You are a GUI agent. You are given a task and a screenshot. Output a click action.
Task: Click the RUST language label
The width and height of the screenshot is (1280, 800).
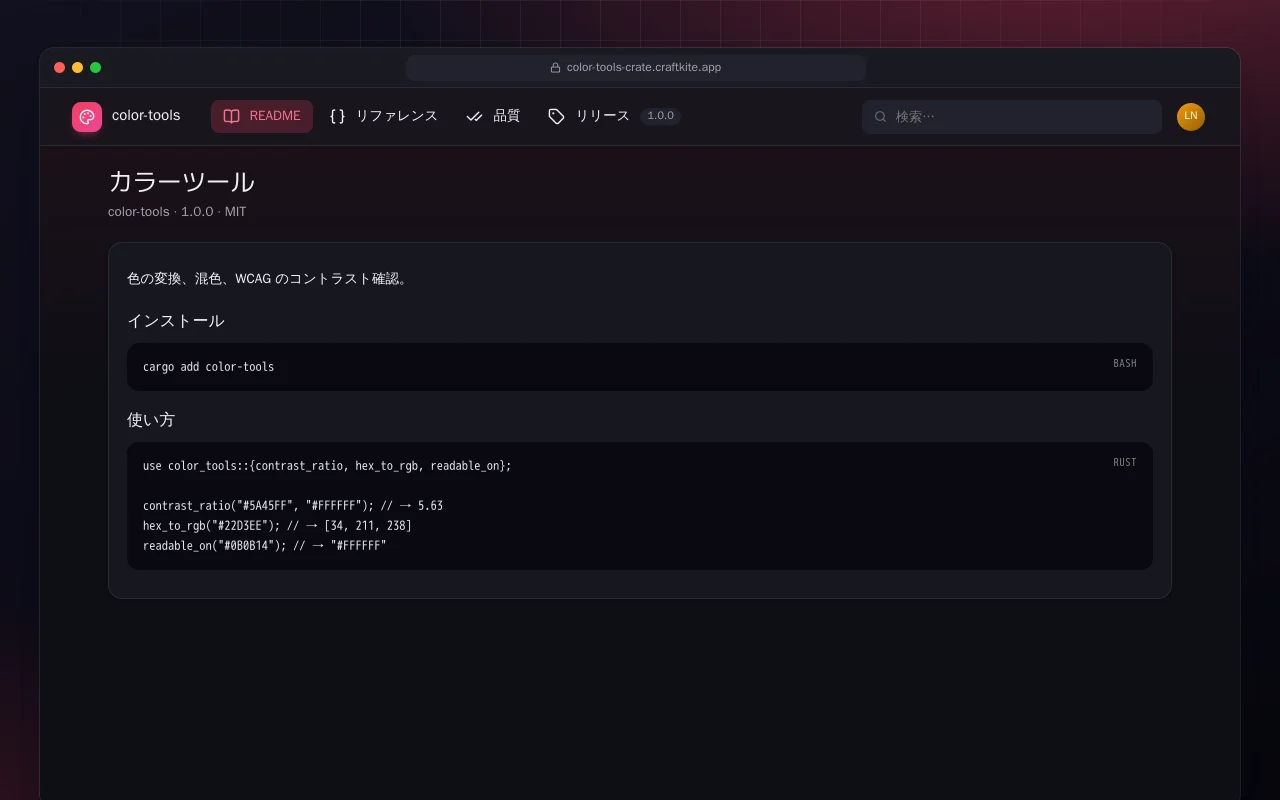1125,463
